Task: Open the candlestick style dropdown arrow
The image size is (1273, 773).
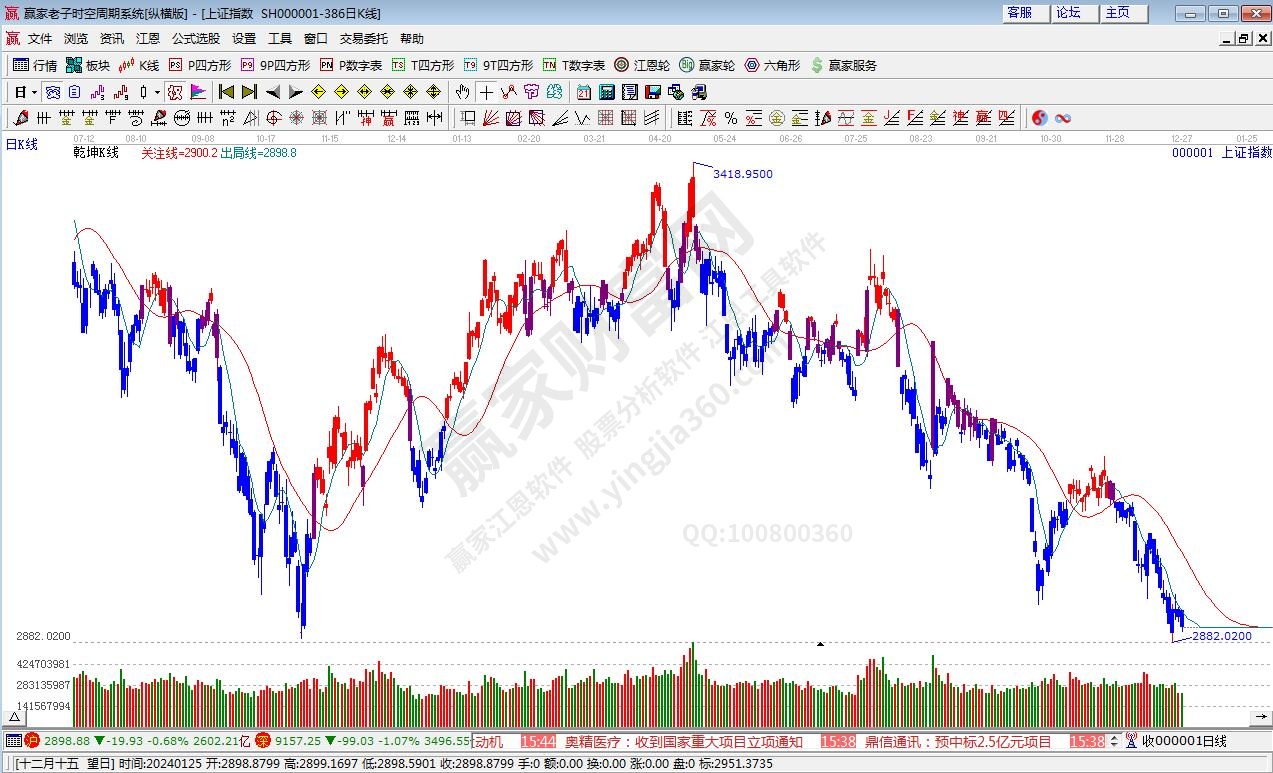Action: (x=156, y=92)
